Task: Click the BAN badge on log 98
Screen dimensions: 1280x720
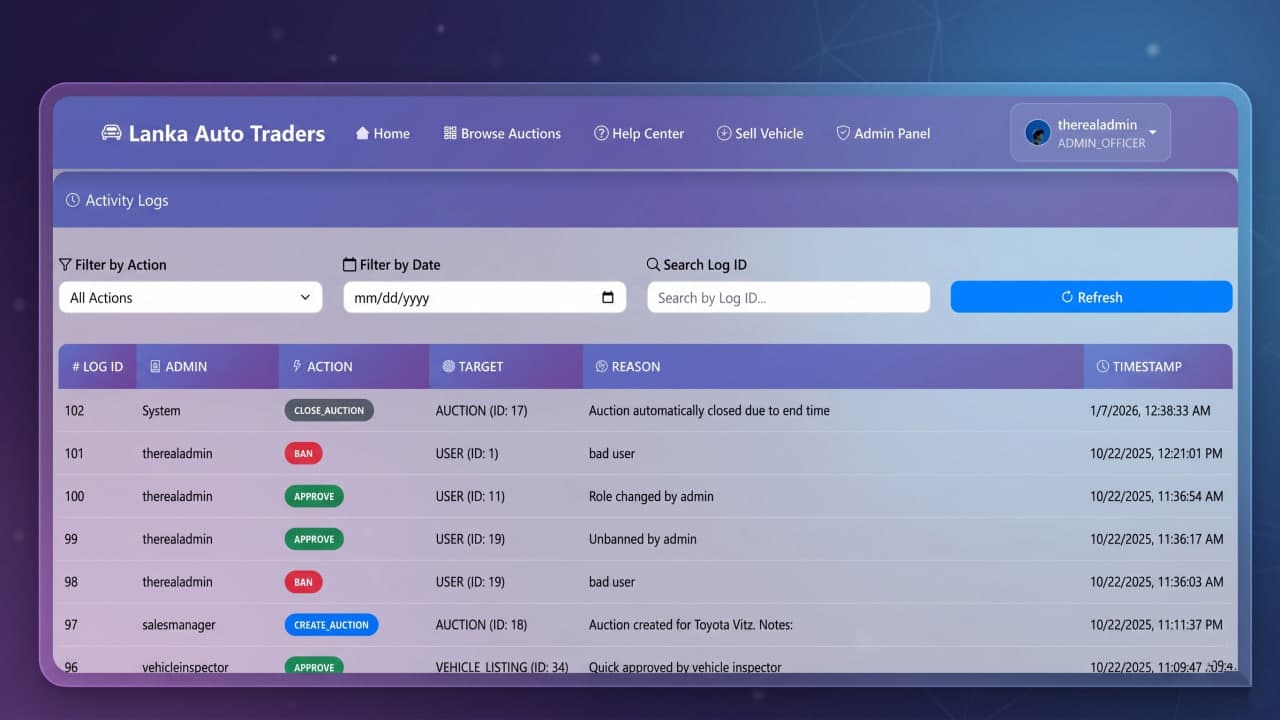Action: pos(303,582)
